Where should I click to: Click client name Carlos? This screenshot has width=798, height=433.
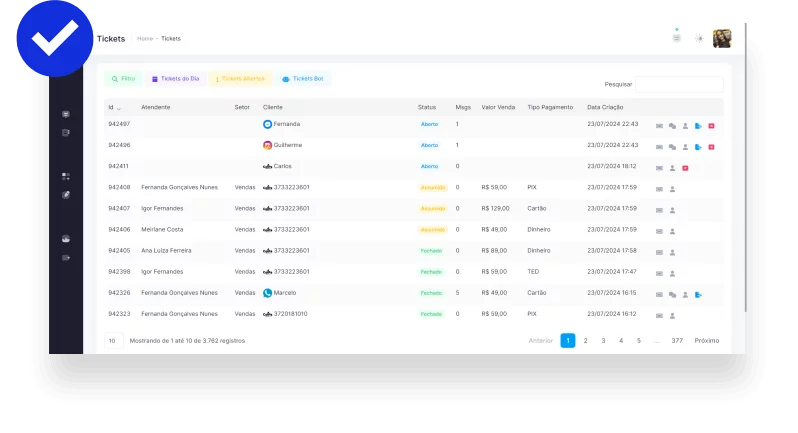(282, 166)
